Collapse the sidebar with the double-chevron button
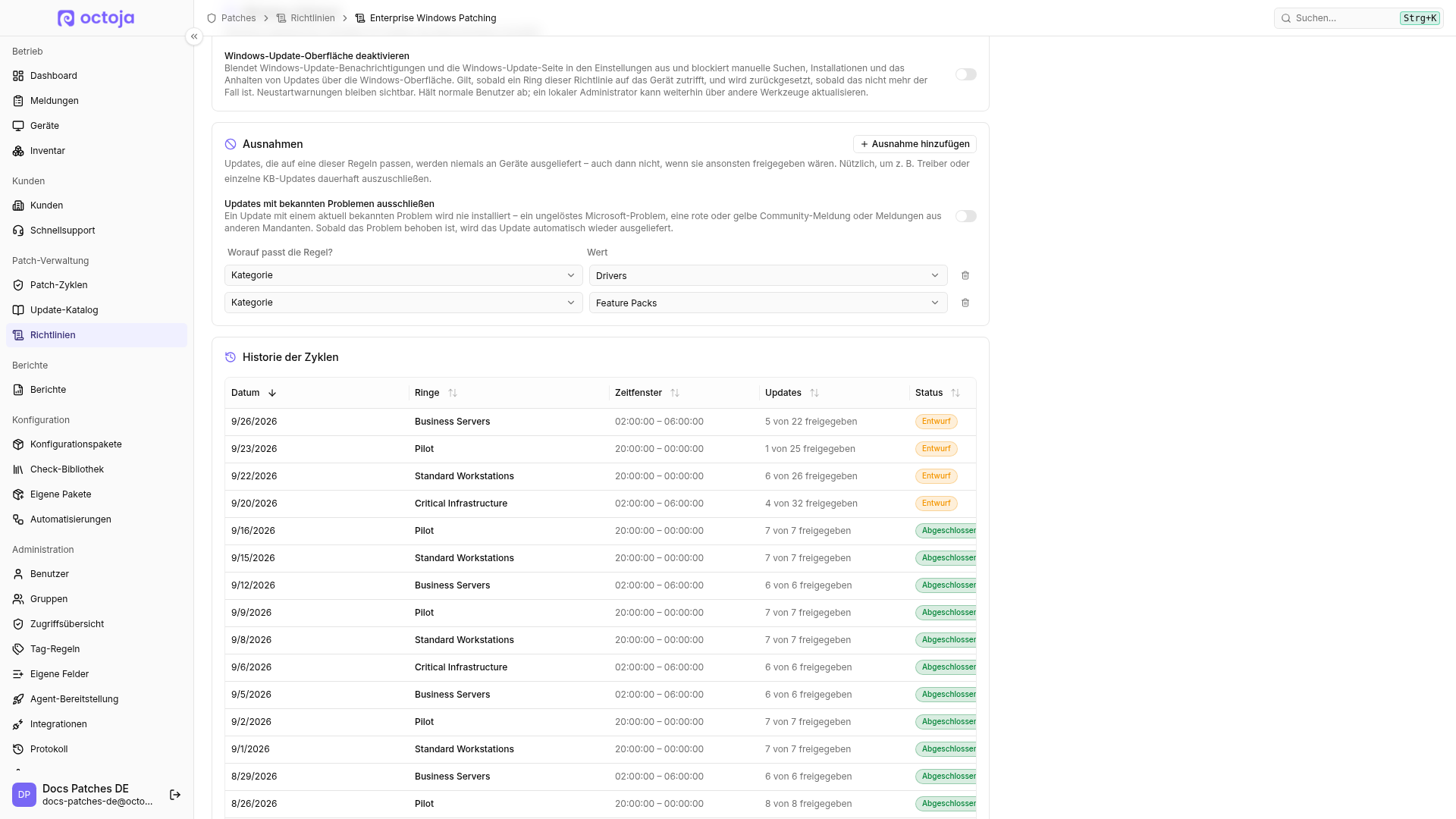 click(194, 36)
